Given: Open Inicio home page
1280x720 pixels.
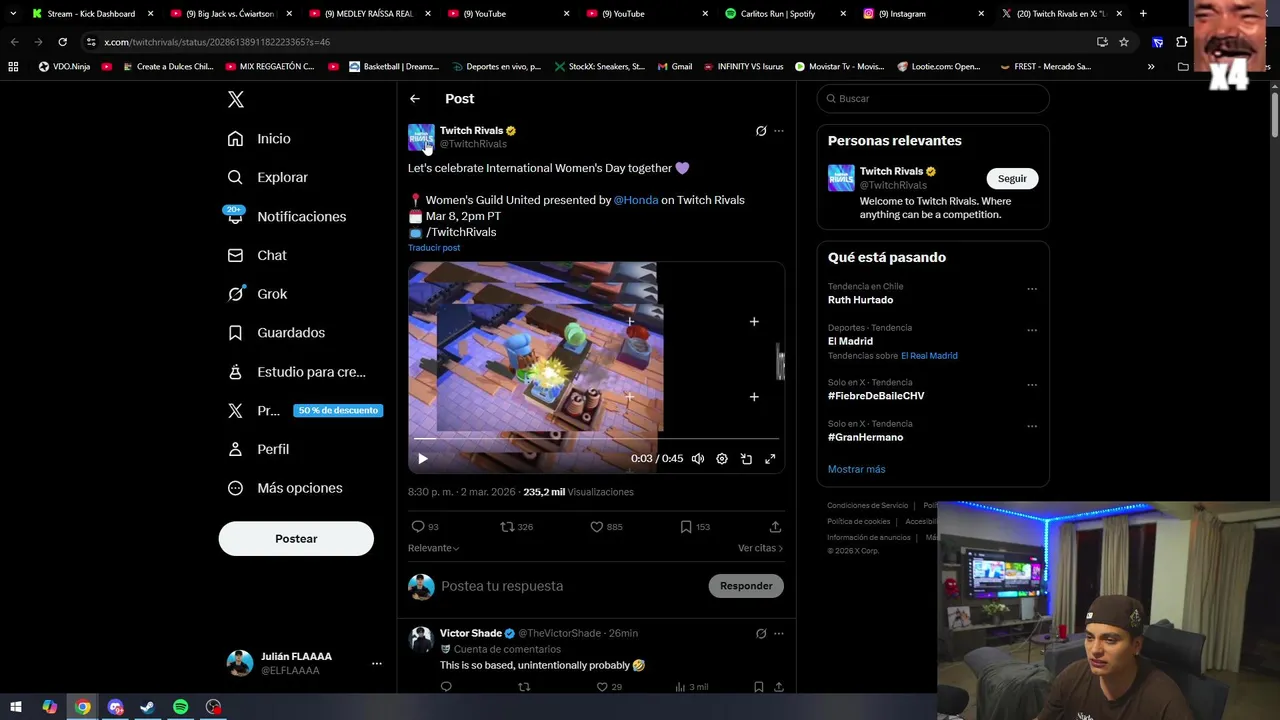Looking at the screenshot, I should [259, 139].
